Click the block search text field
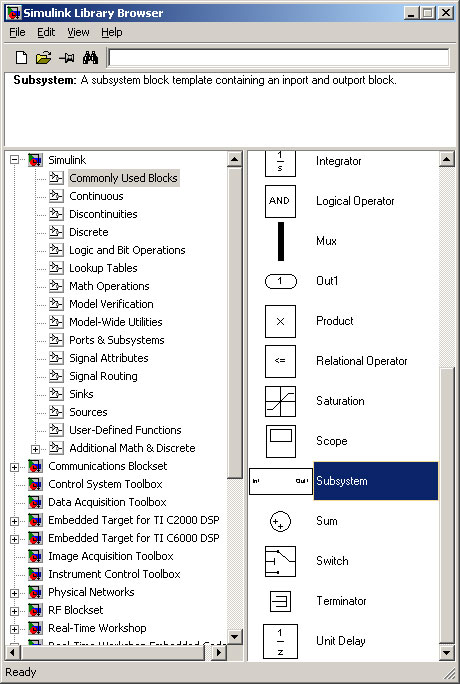 tap(279, 58)
